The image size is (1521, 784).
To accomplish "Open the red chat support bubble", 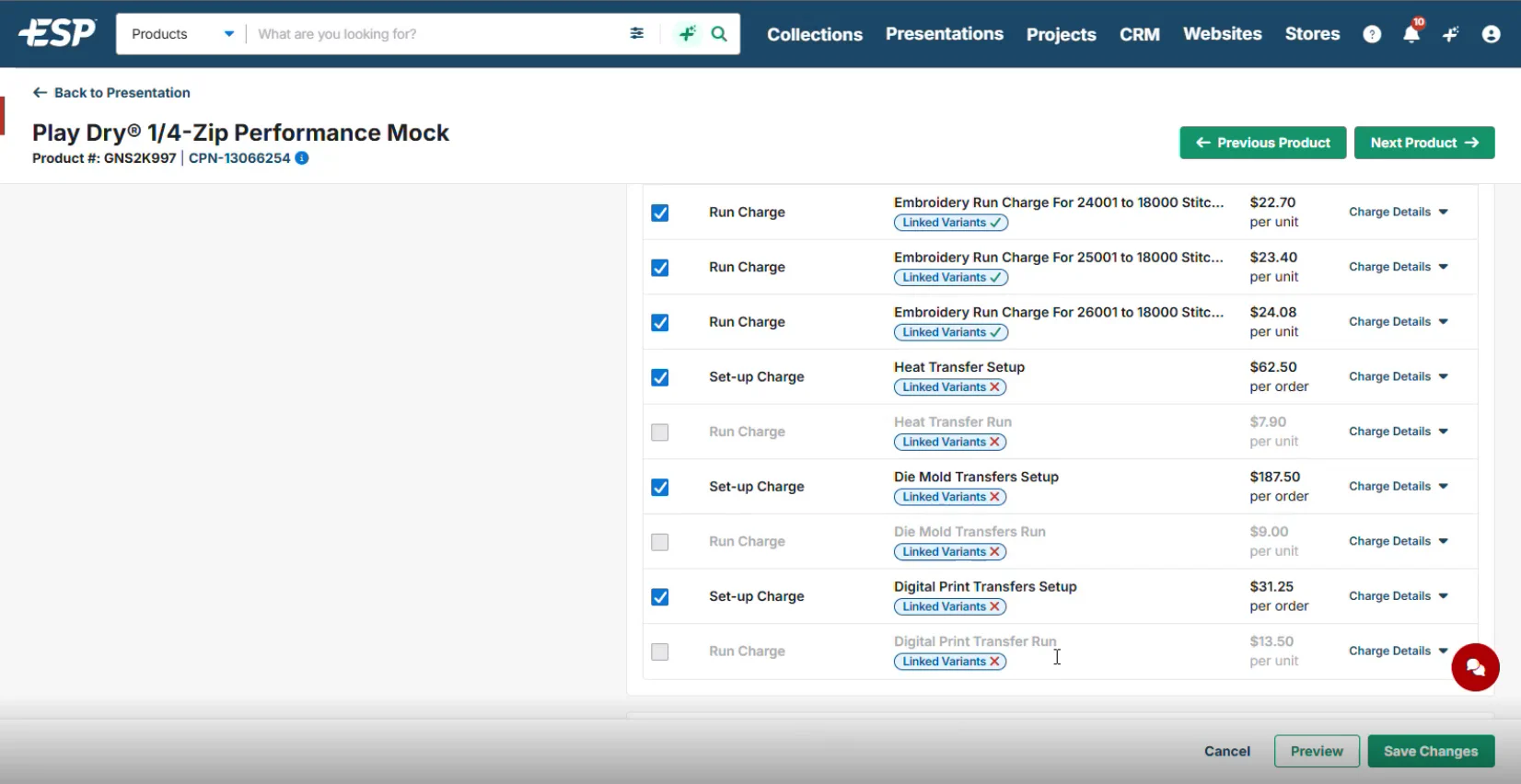I will pyautogui.click(x=1475, y=667).
